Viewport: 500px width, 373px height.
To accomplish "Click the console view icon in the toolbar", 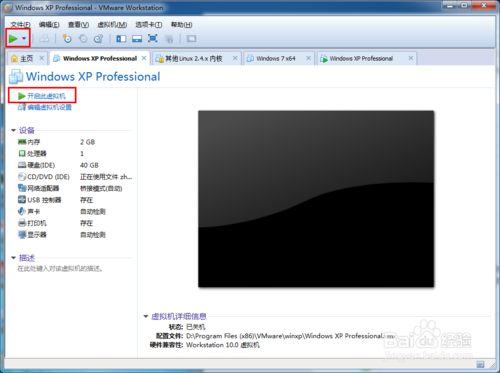I will [191, 39].
